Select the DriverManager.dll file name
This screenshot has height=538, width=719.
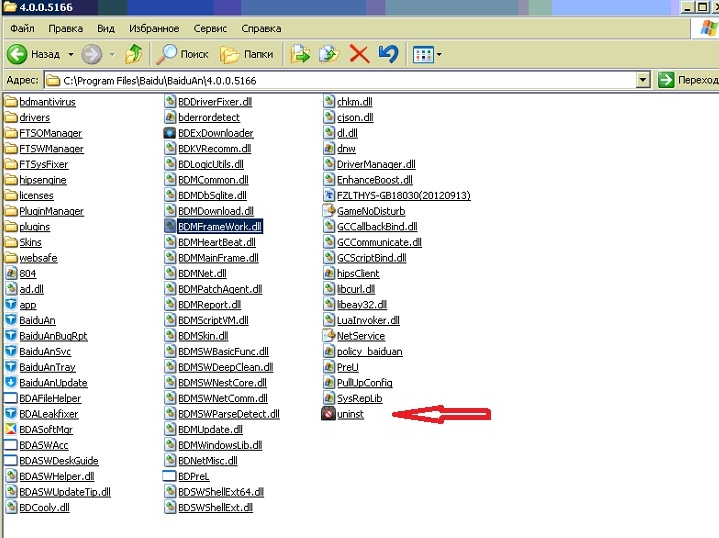(x=376, y=164)
